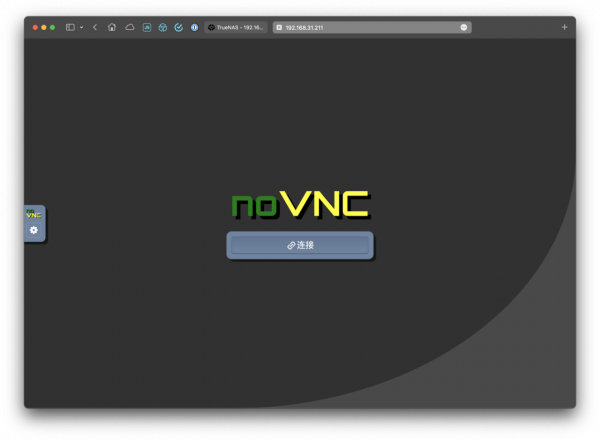The image size is (600, 440).
Task: Open the 1Password extension icon
Action: [194, 27]
